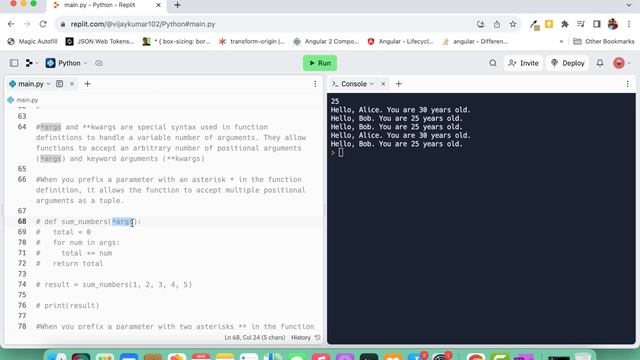640x360 pixels.
Task: Click line 76 print(result) code
Action: pyautogui.click(x=67, y=305)
